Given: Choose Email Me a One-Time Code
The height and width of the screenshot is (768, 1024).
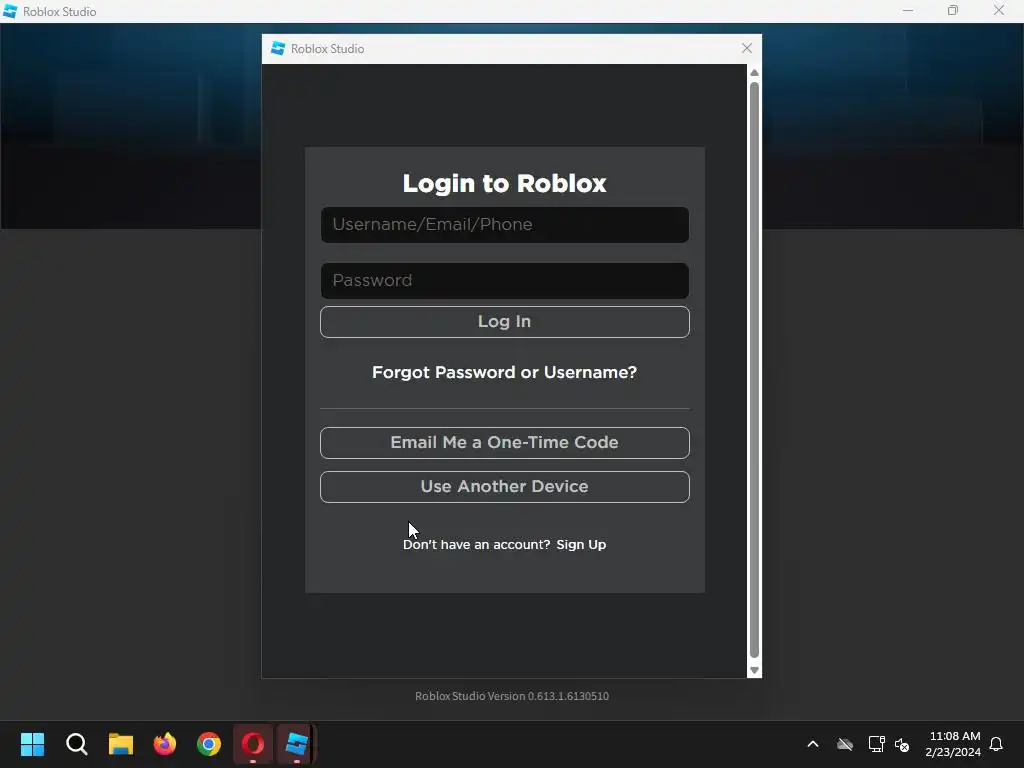Looking at the screenshot, I should (504, 443).
